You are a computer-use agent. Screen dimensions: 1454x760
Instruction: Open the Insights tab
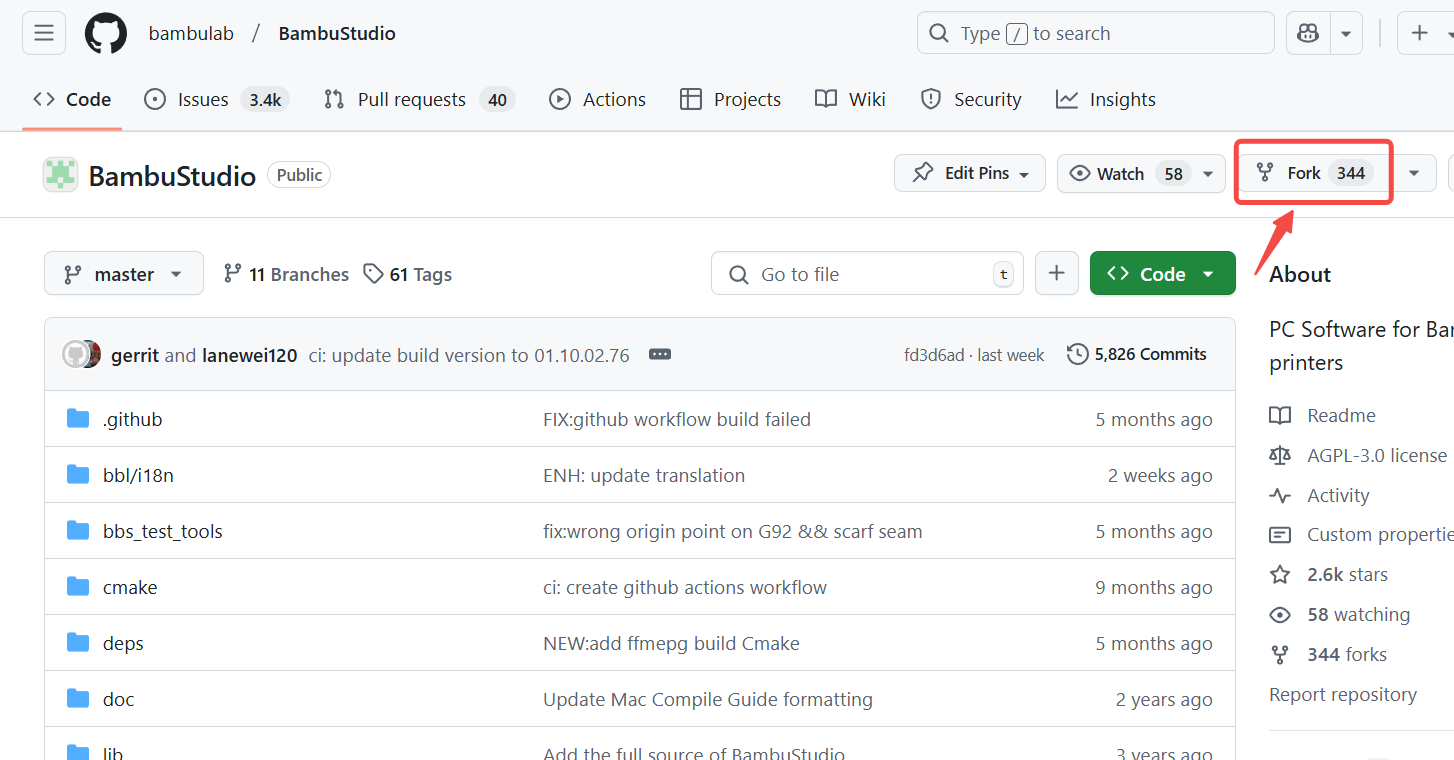pyautogui.click(x=1106, y=99)
